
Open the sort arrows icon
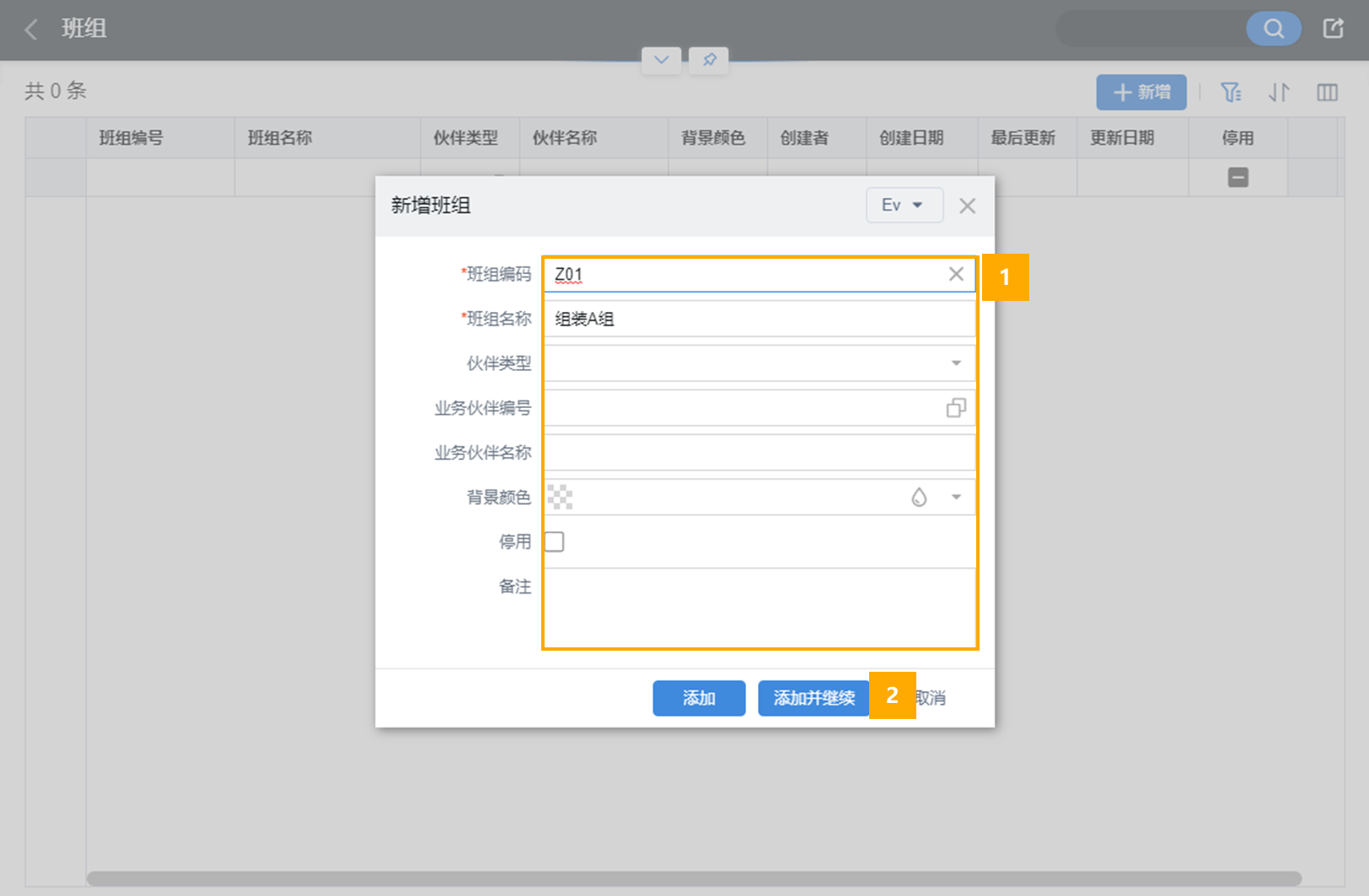tap(1279, 92)
